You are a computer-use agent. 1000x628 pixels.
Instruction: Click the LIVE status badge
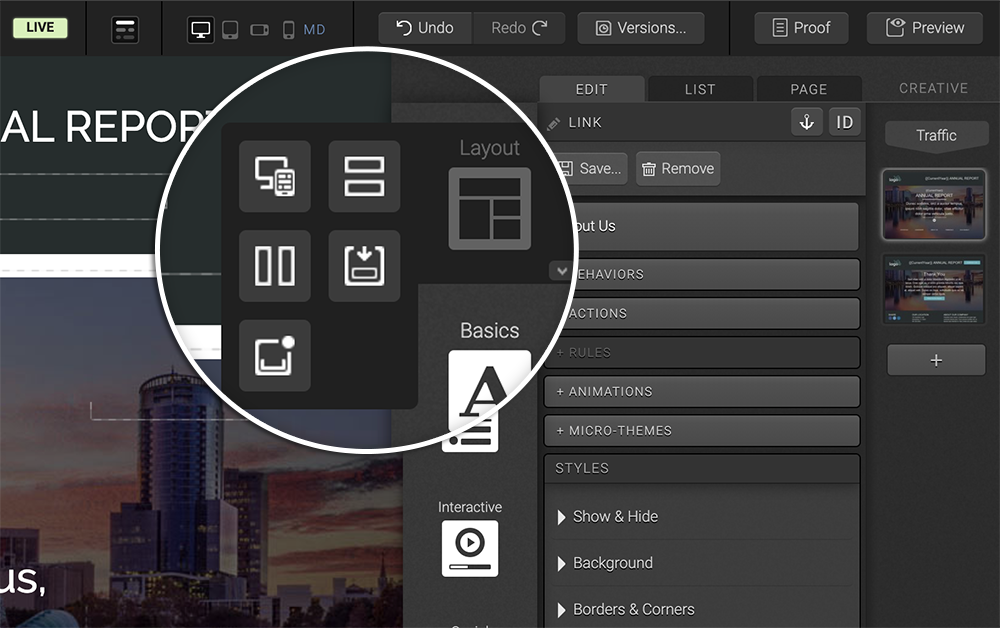point(40,27)
